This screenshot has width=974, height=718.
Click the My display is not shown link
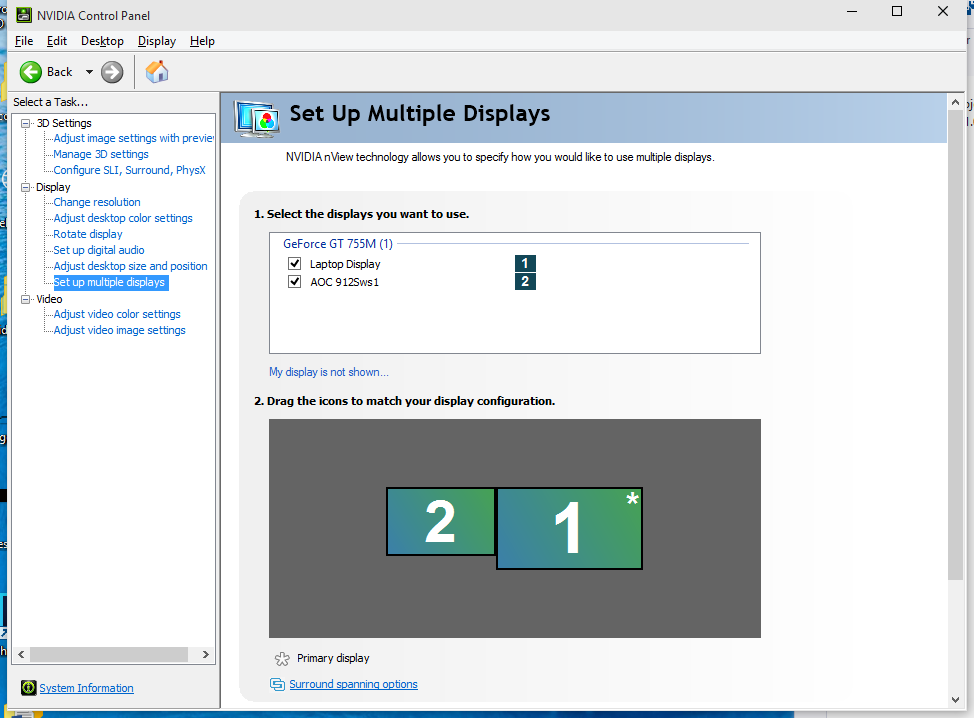click(329, 372)
